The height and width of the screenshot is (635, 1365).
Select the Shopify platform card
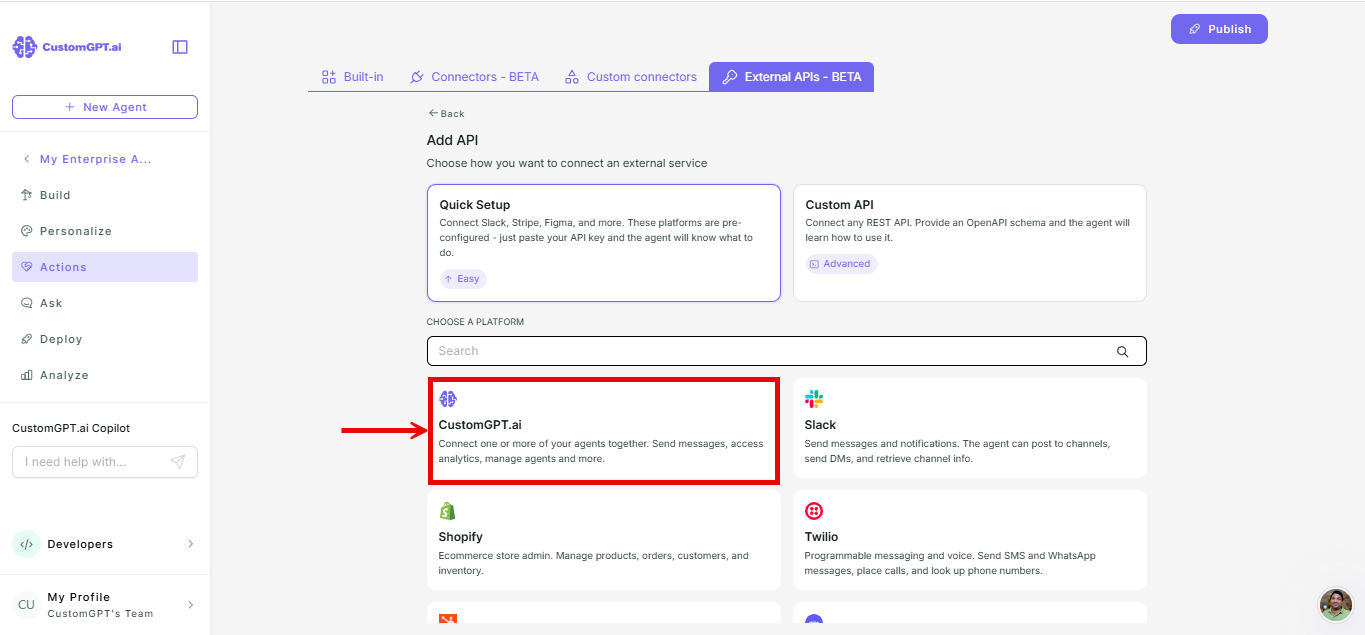tap(604, 540)
